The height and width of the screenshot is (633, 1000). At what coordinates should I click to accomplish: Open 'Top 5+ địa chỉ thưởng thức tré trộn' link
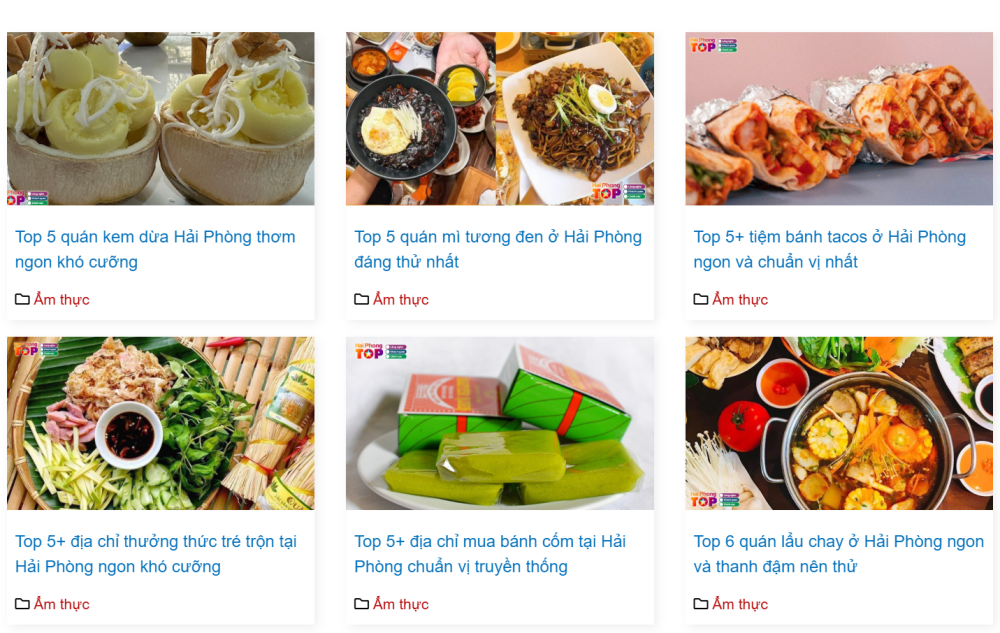[156, 554]
